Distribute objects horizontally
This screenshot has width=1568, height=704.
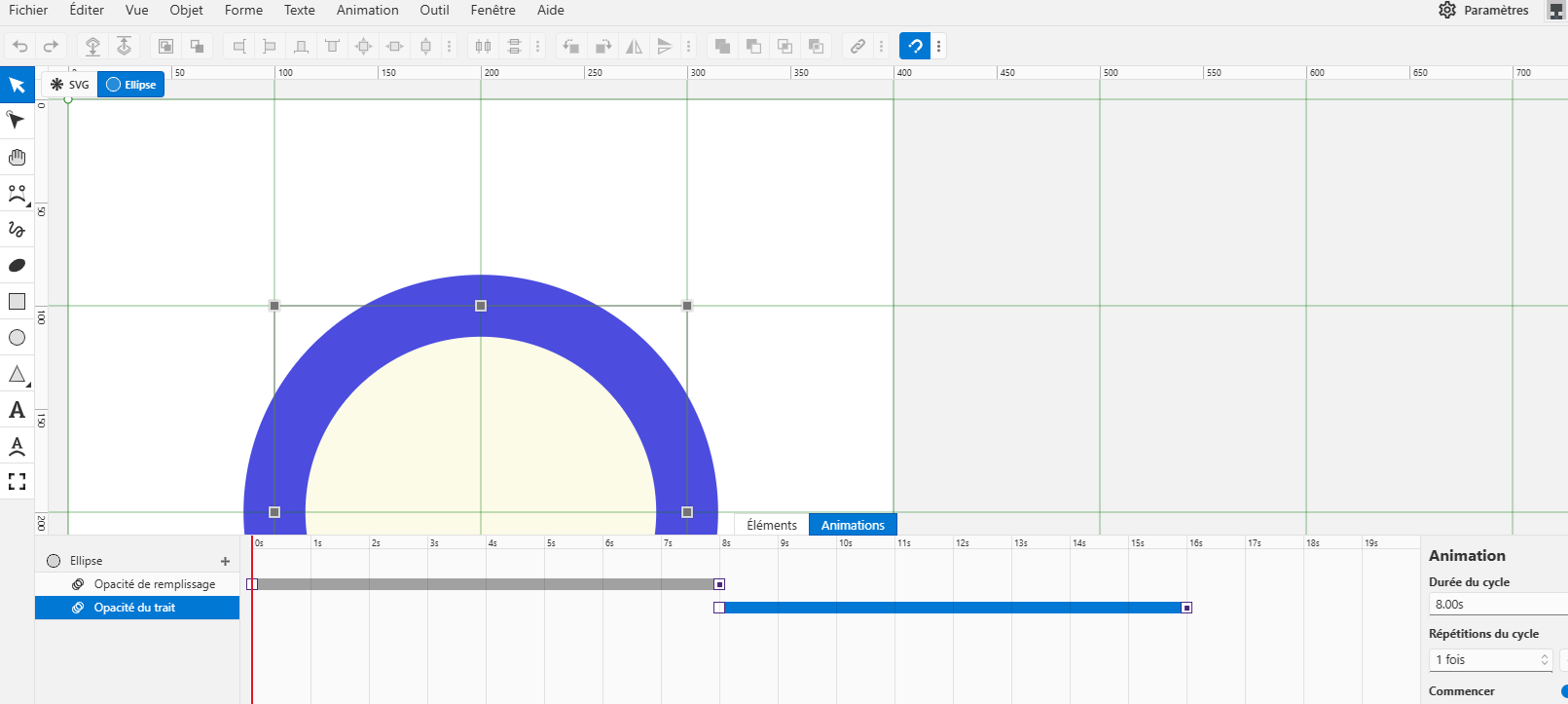(483, 46)
